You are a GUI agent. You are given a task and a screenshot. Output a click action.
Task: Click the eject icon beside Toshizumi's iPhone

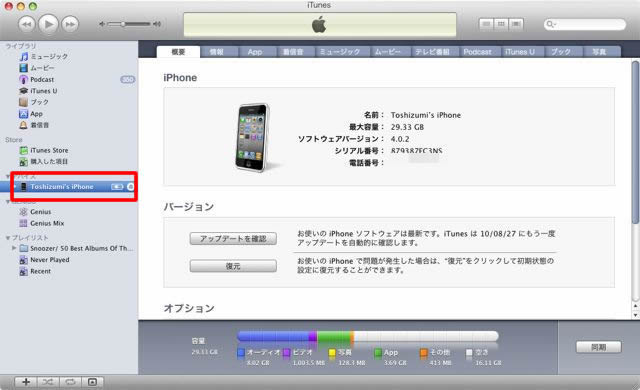pyautogui.click(x=130, y=186)
